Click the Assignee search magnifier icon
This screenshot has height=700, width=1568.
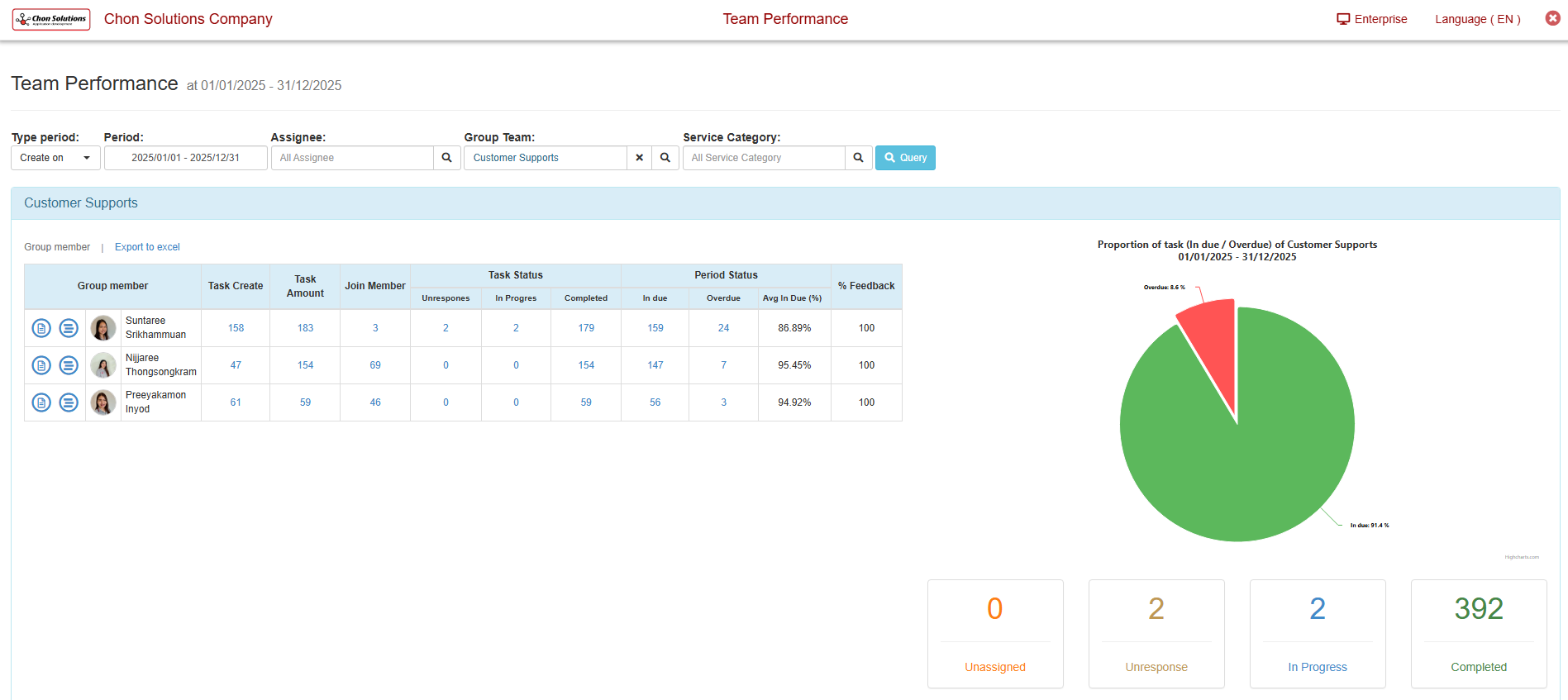(446, 158)
